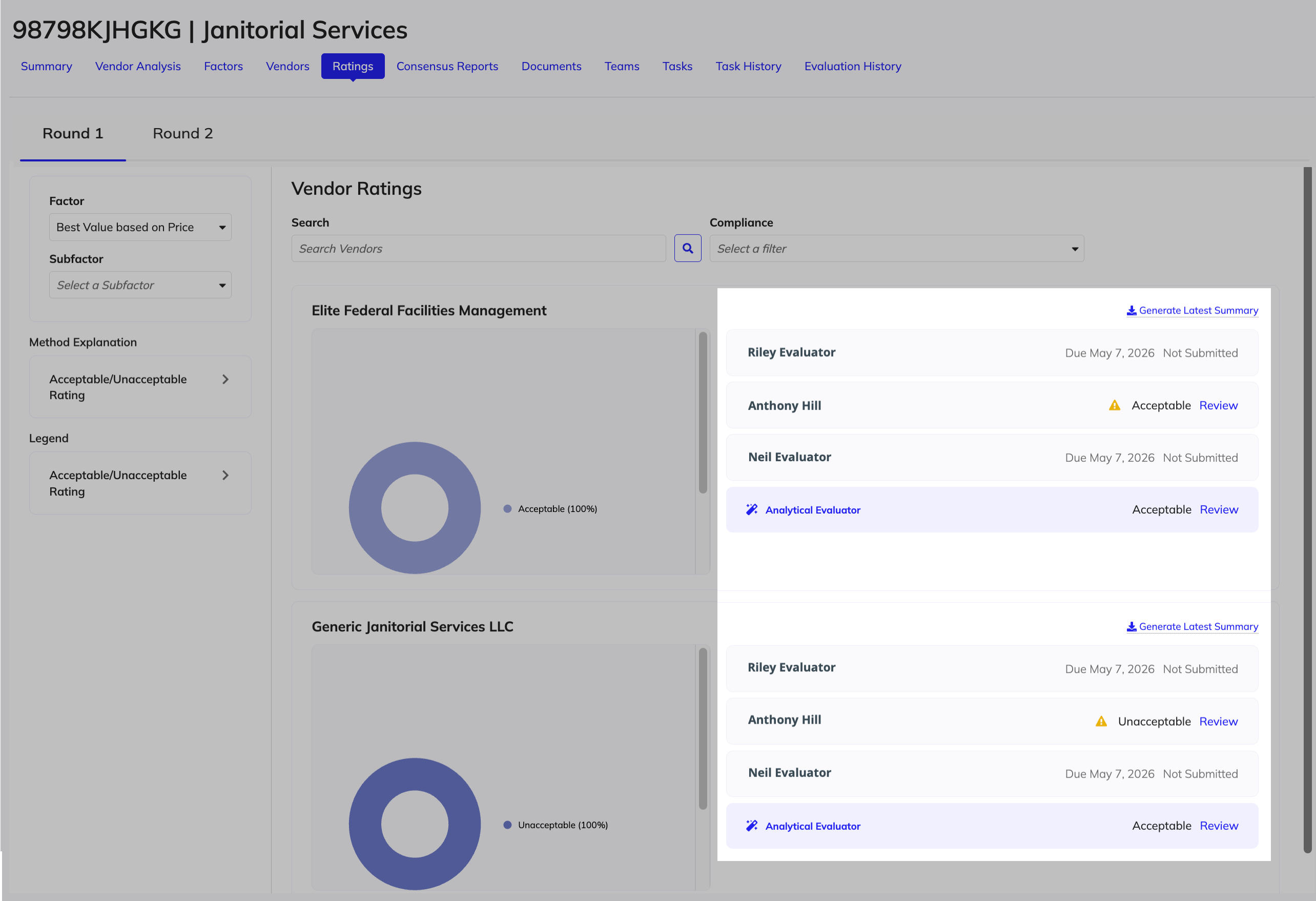
Task: Click Anthony Hill's warning icon under Generic Janitorial
Action: pos(1100,722)
